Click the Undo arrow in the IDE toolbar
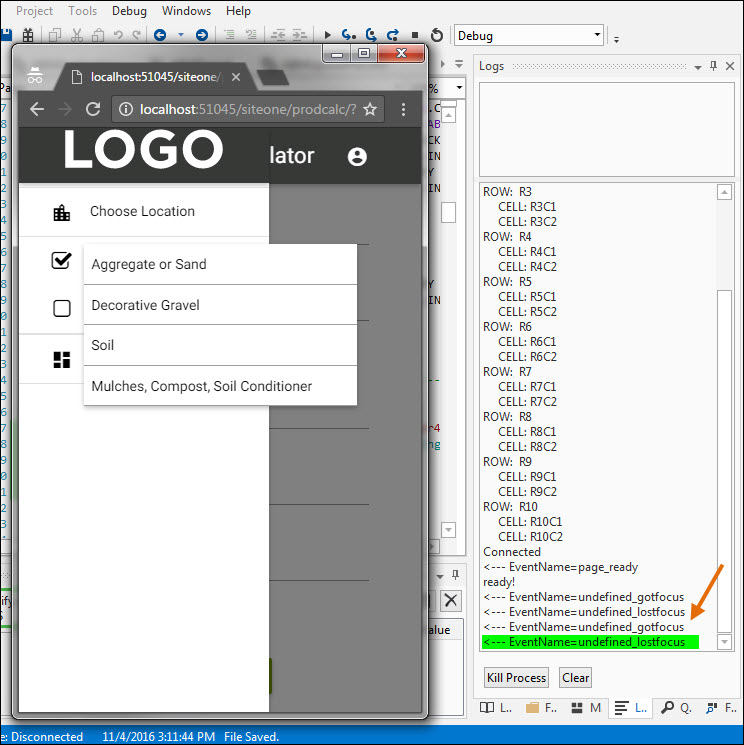Viewport: 744px width, 745px height. tap(118, 35)
